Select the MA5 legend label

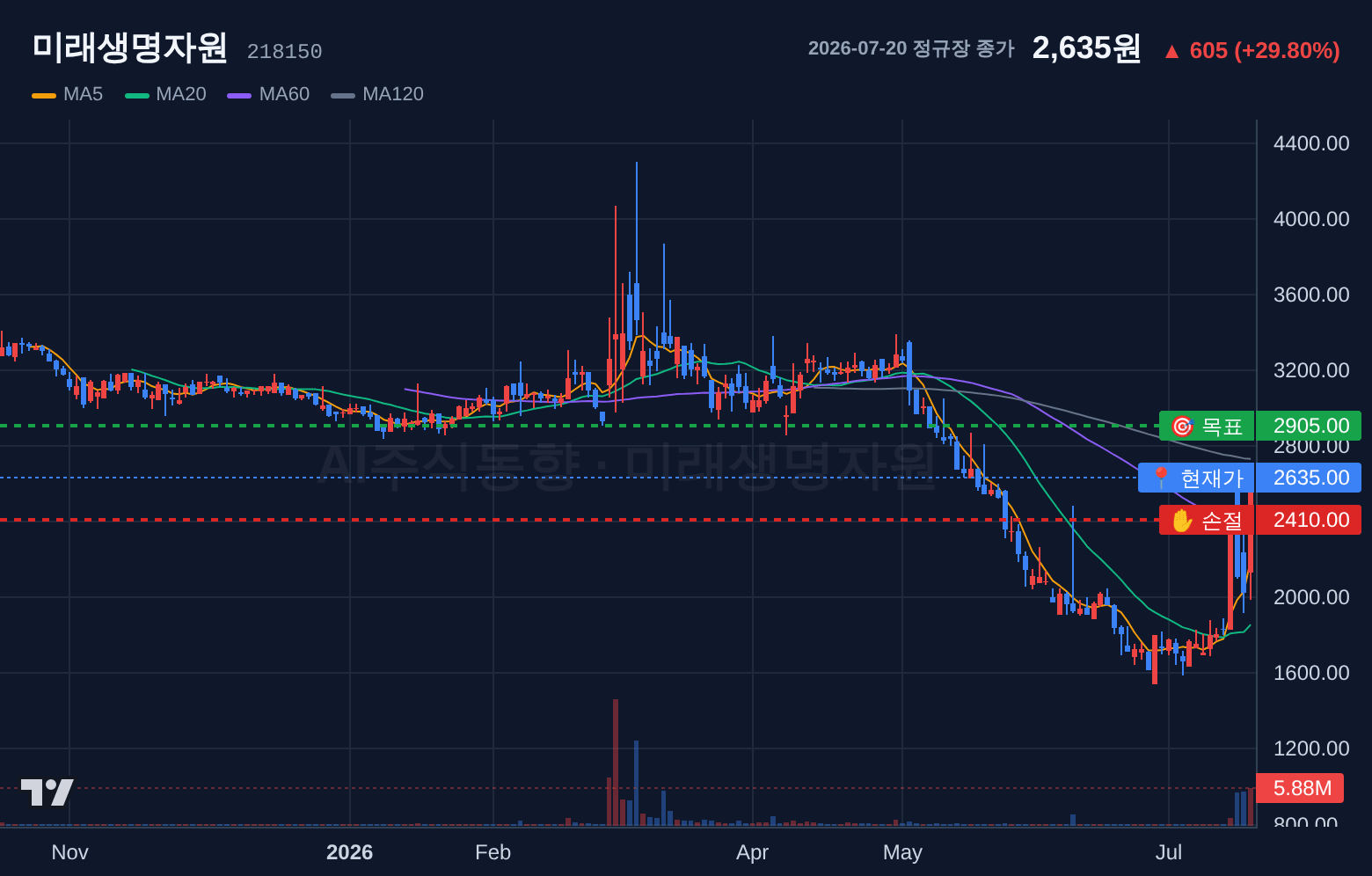point(83,94)
